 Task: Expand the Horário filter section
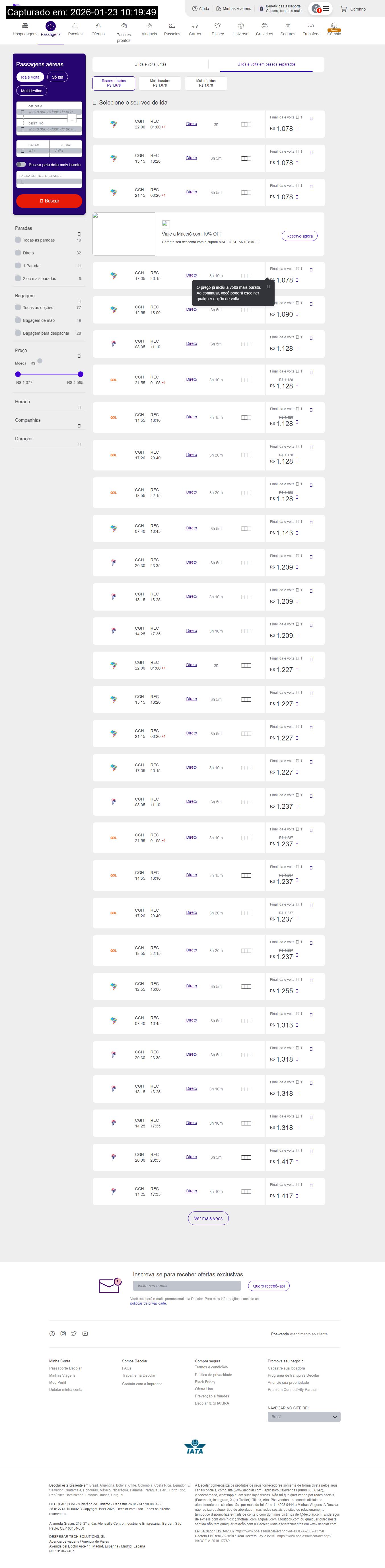tap(79, 407)
